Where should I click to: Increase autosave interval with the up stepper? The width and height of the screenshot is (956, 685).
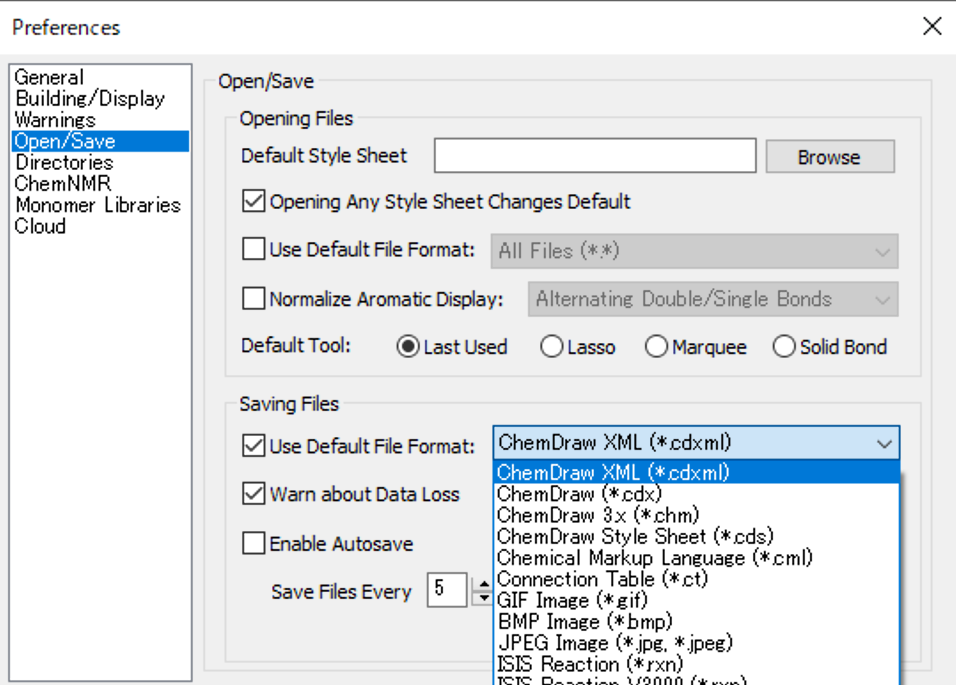(483, 585)
